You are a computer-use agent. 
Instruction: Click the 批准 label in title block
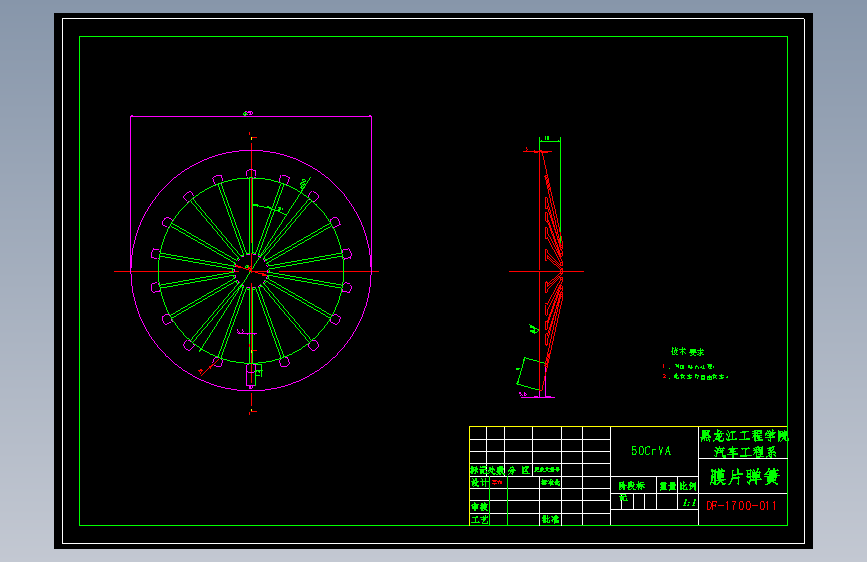550,519
